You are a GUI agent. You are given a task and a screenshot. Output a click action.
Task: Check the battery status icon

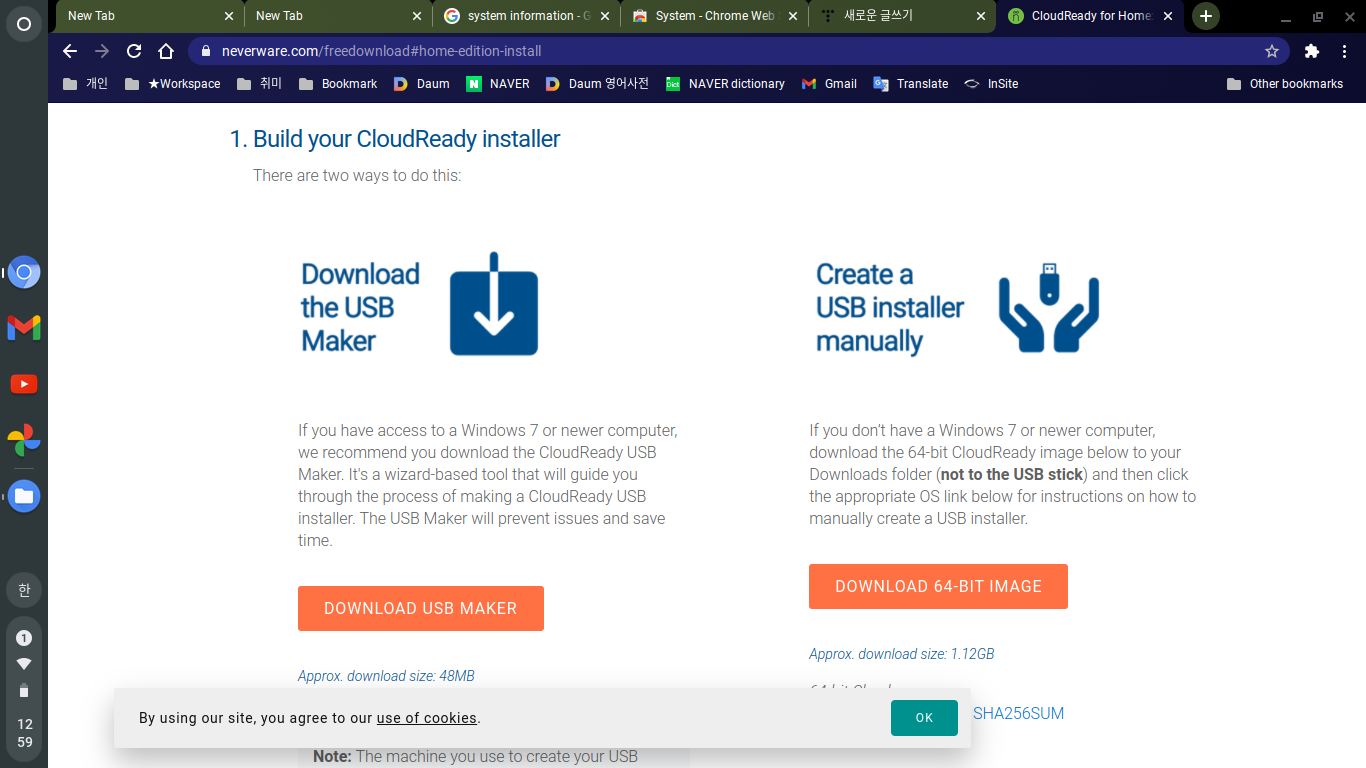[x=24, y=690]
